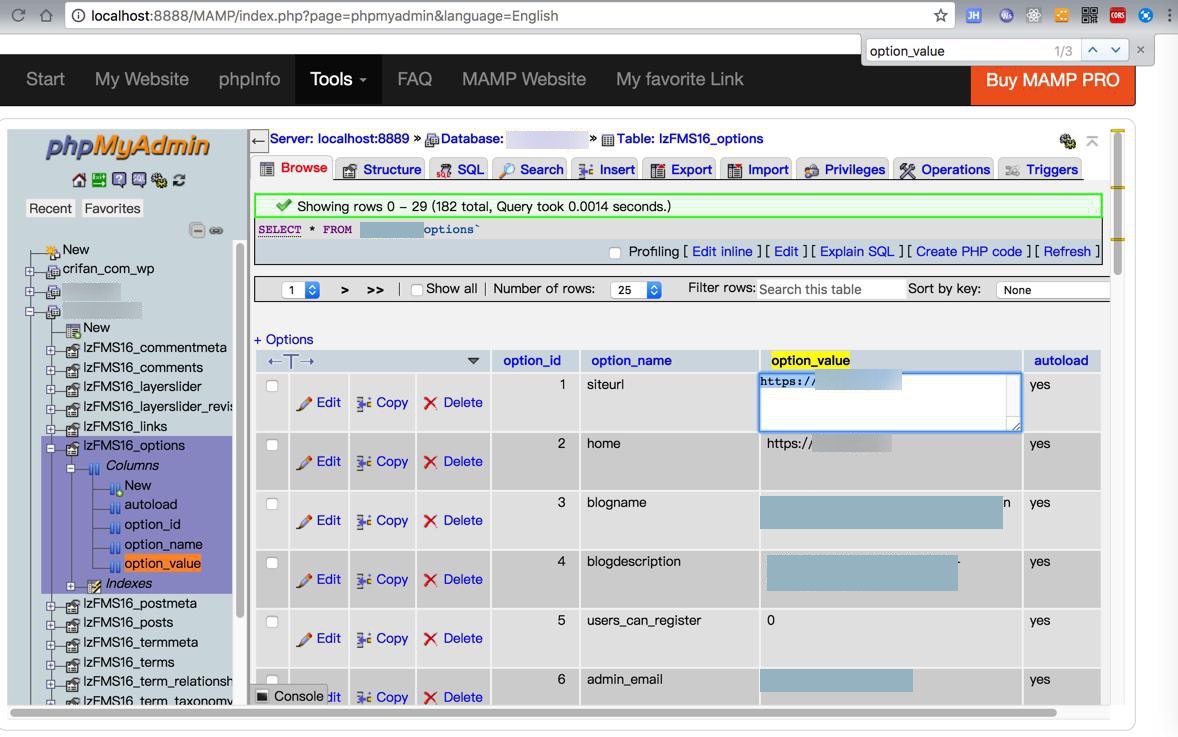The width and height of the screenshot is (1178, 737).
Task: Open the Tools menu dropdown
Action: pos(338,79)
